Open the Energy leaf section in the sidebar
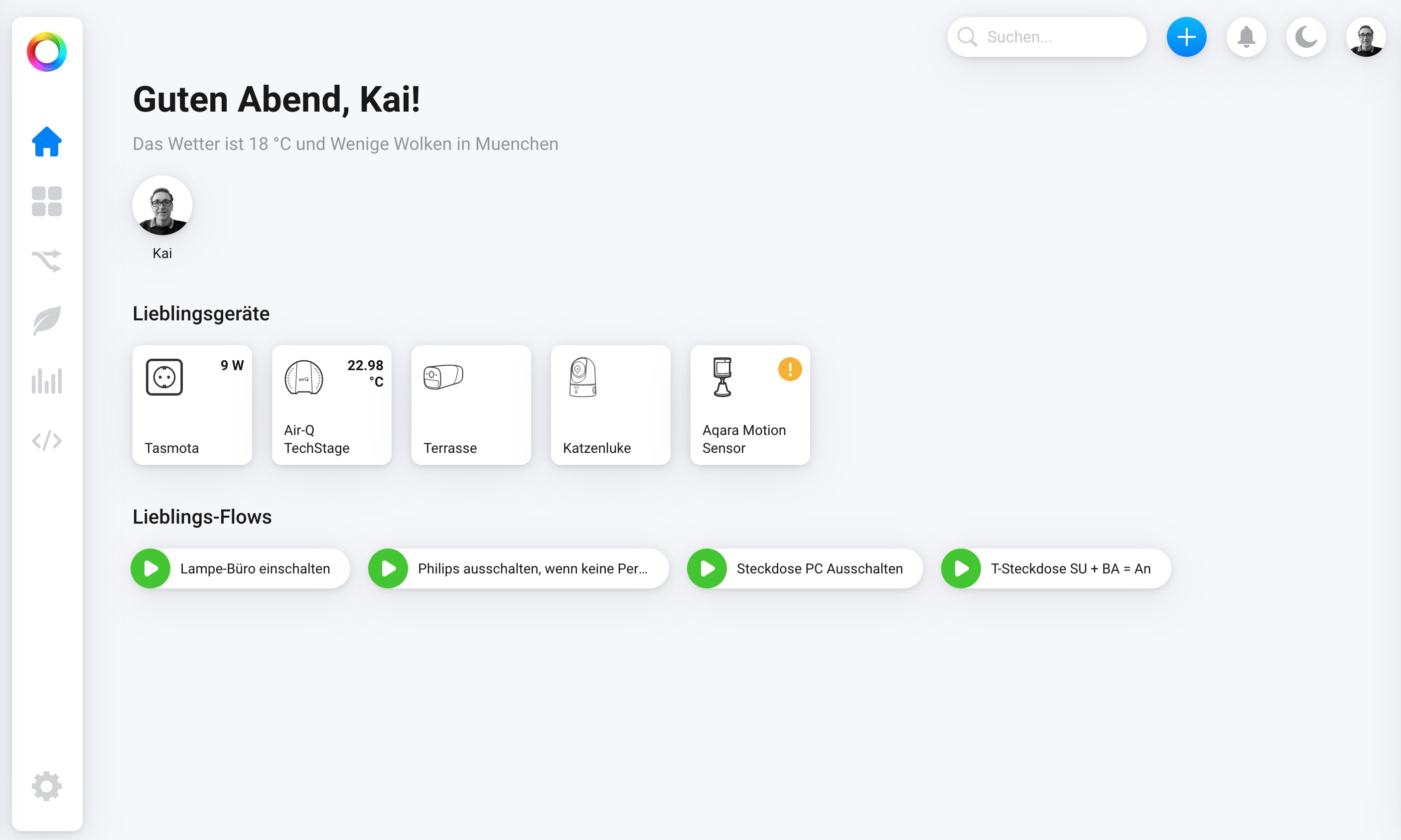This screenshot has width=1401, height=840. [46, 320]
